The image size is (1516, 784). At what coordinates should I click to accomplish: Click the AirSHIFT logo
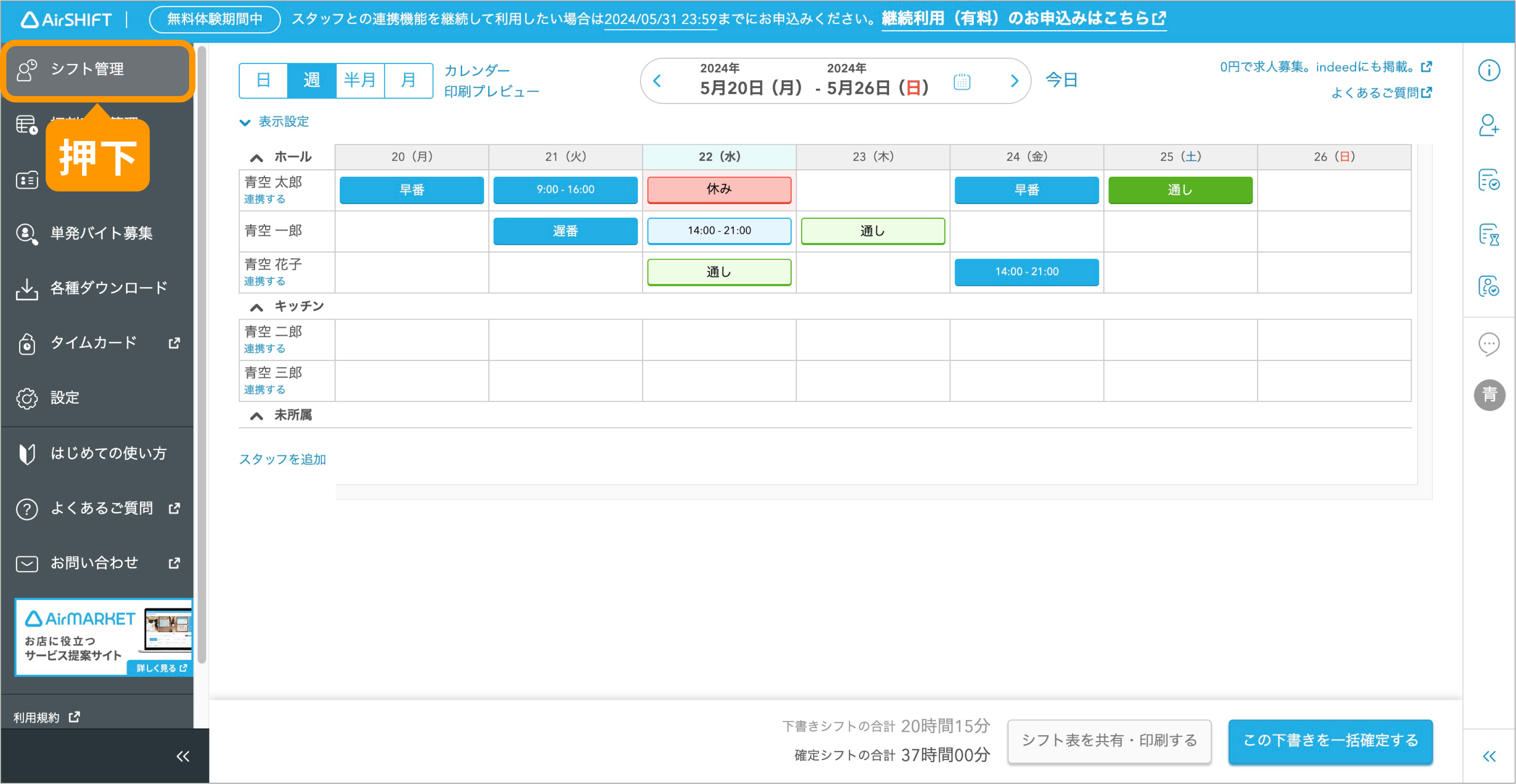click(66, 19)
